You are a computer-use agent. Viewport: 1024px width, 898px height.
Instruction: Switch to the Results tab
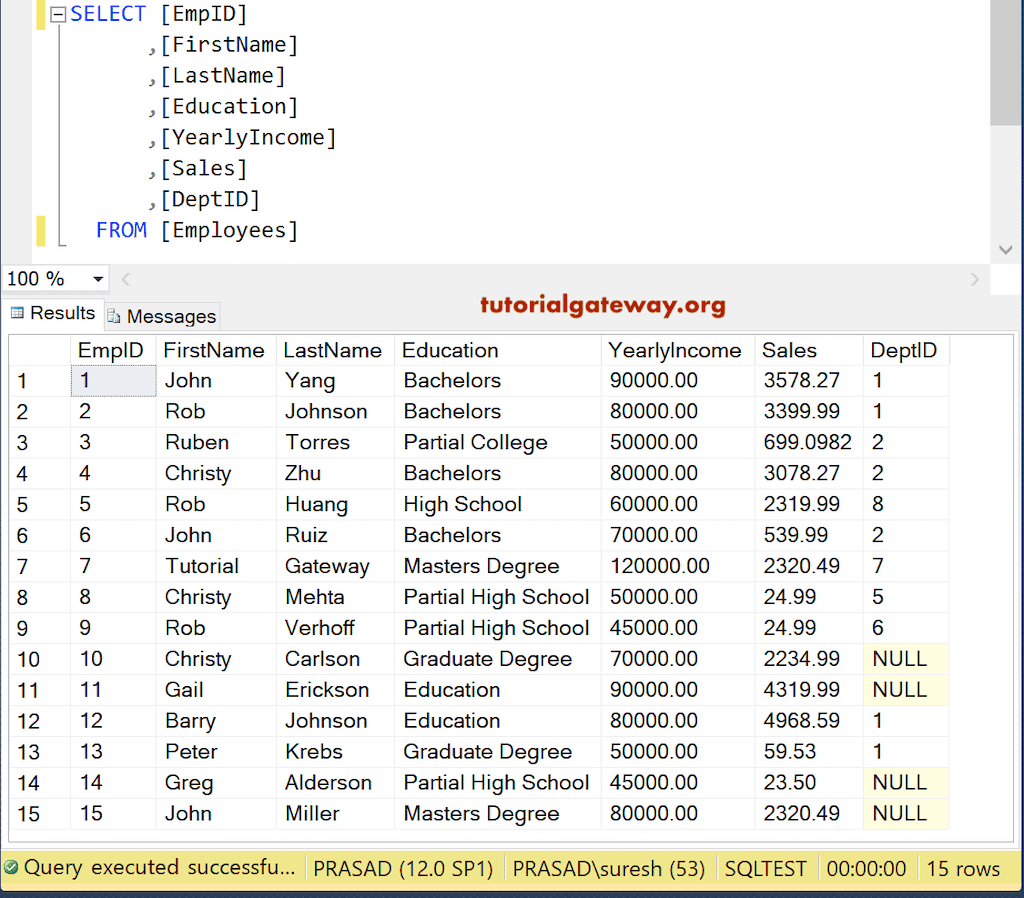[53, 313]
